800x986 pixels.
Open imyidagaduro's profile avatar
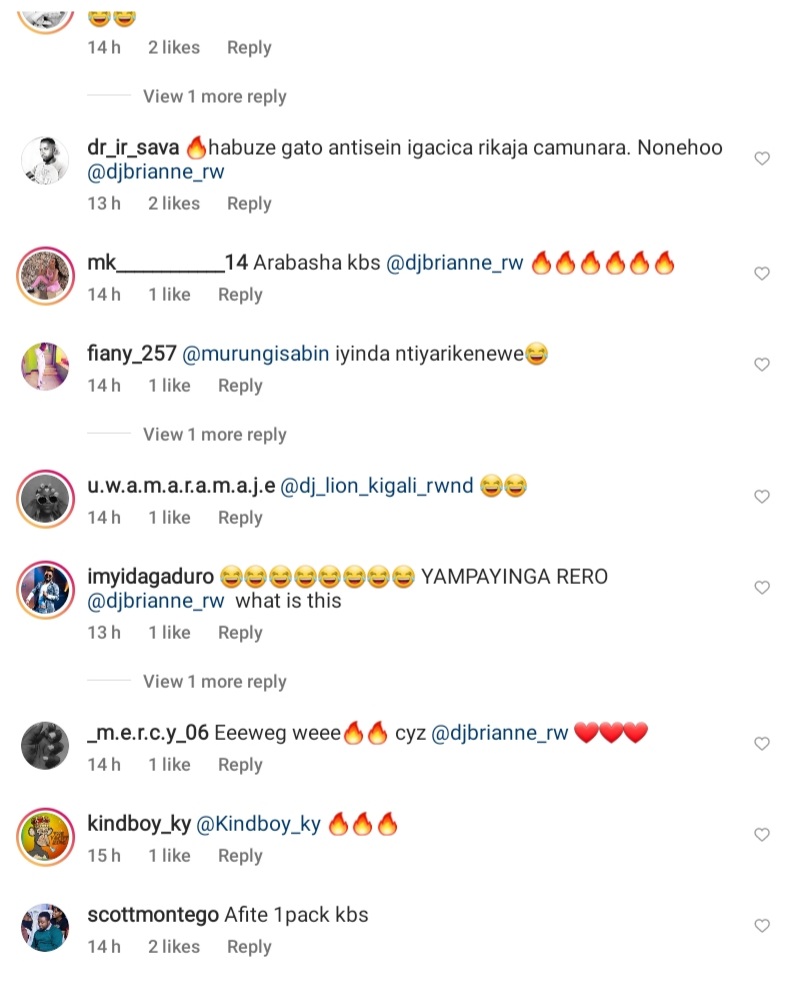(x=45, y=590)
